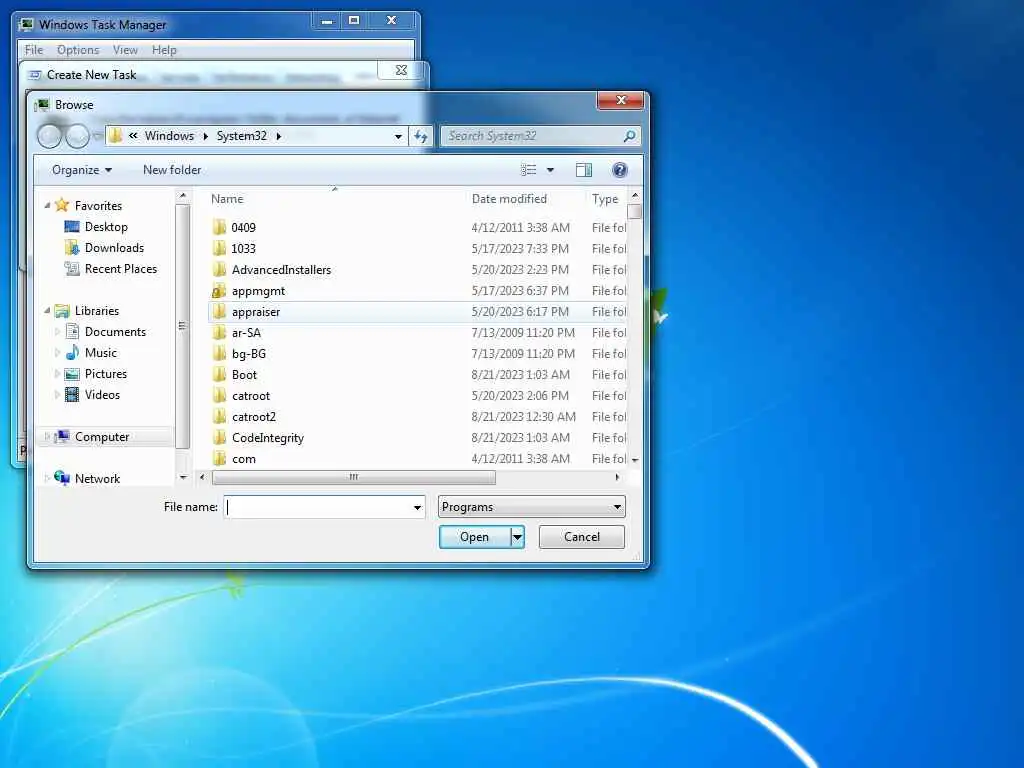The width and height of the screenshot is (1024, 768).
Task: Open the File name history dropdown arrow
Action: [x=417, y=507]
